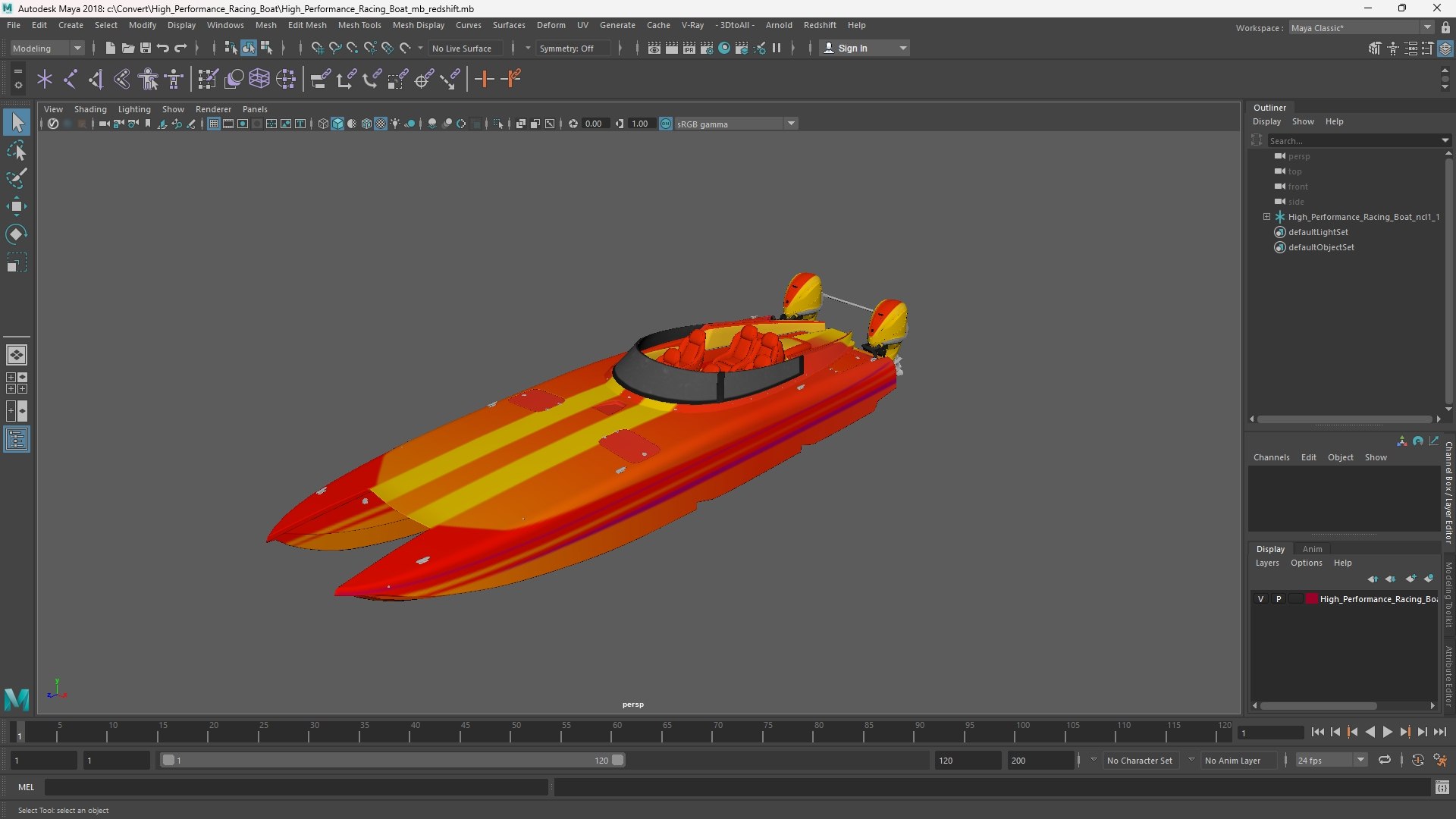
Task: Open the Outliner Display menu
Action: (x=1266, y=121)
